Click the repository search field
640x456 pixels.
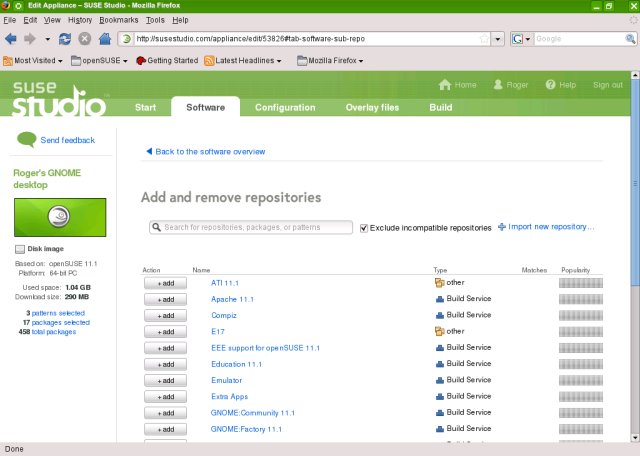[250, 227]
